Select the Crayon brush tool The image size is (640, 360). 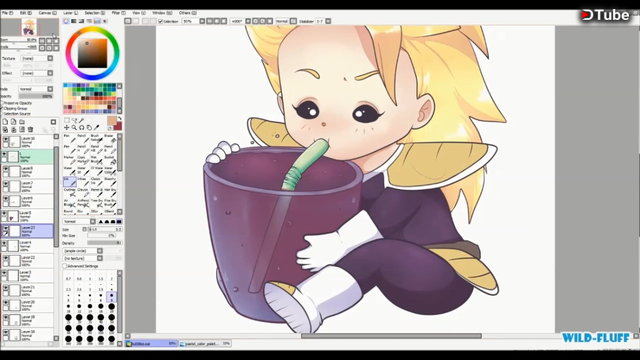[x=83, y=192]
